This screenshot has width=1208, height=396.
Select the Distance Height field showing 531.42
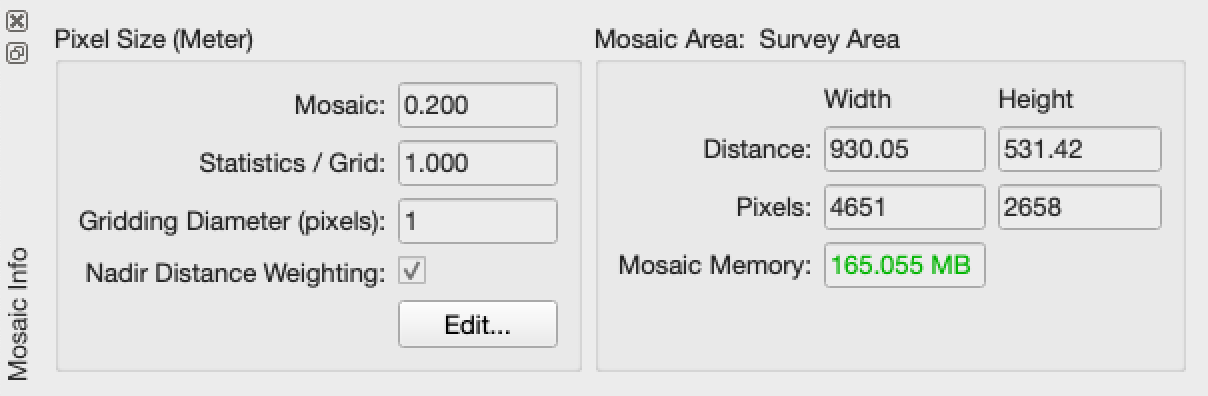1080,149
